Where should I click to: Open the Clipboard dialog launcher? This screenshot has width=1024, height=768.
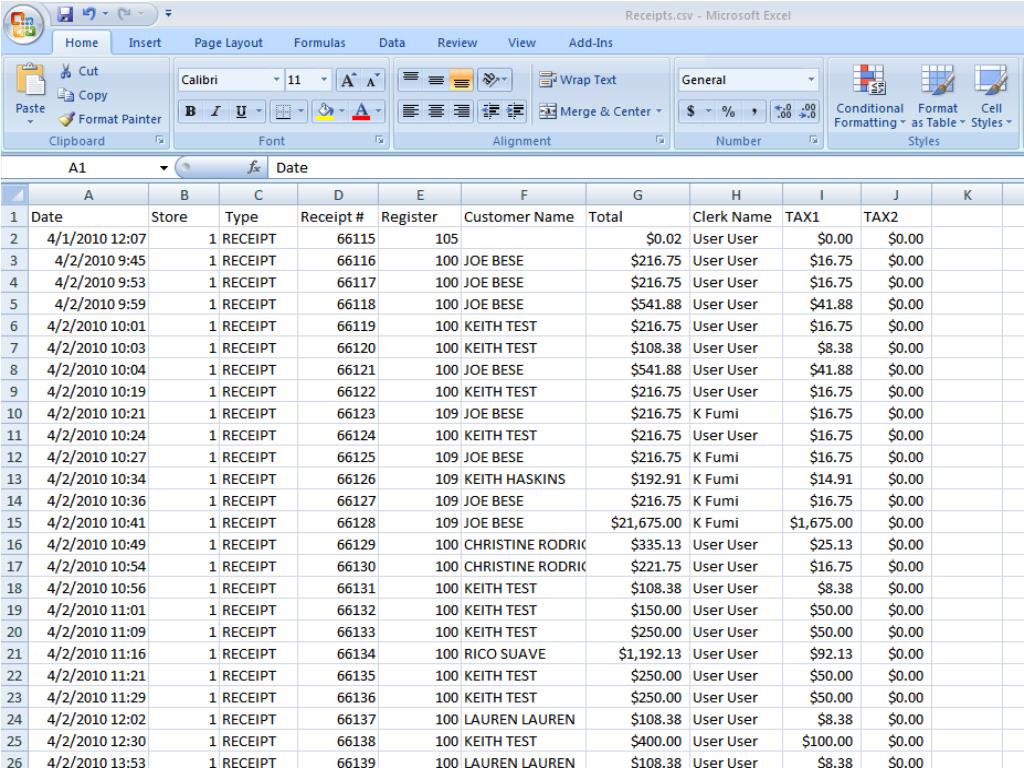click(x=160, y=140)
